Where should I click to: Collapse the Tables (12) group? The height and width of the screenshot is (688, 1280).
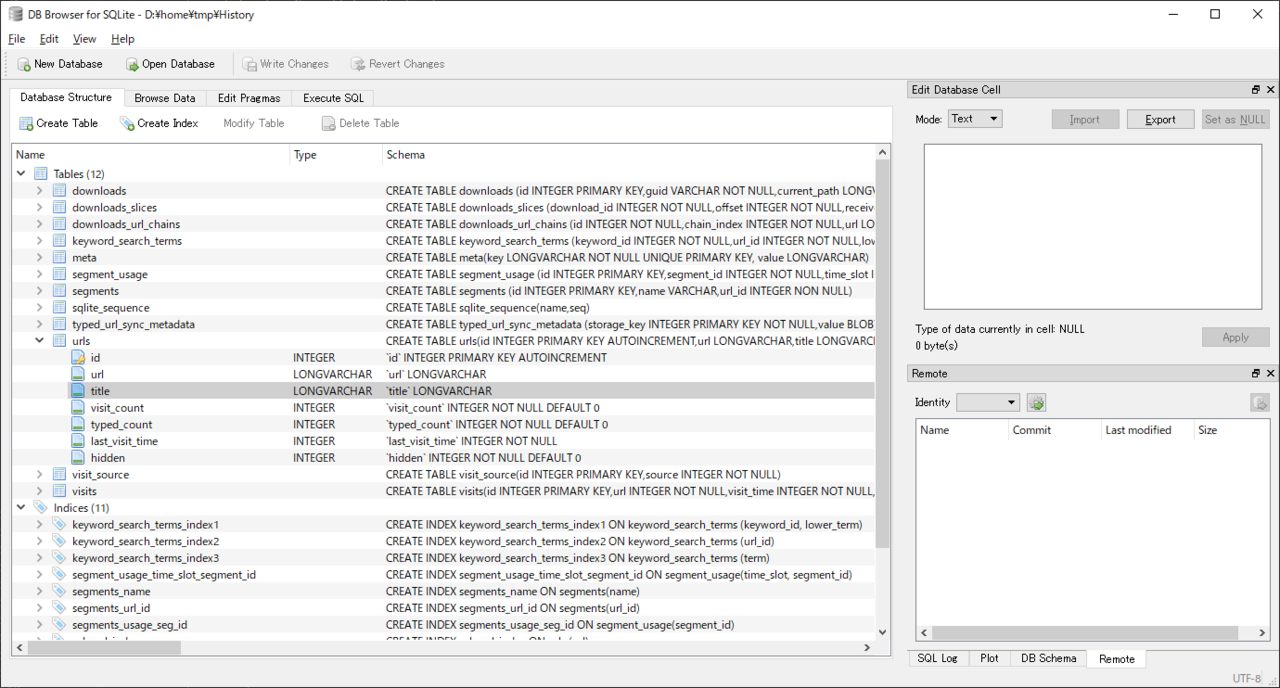[22, 174]
